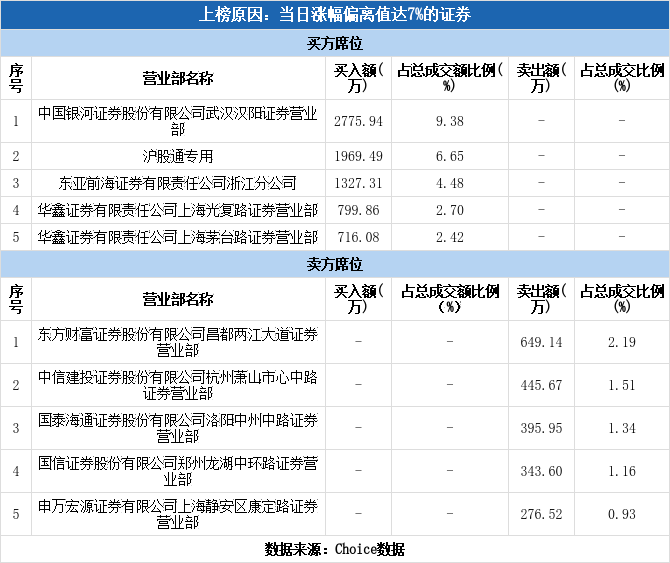Select the sell amount 343.60

coord(541,471)
